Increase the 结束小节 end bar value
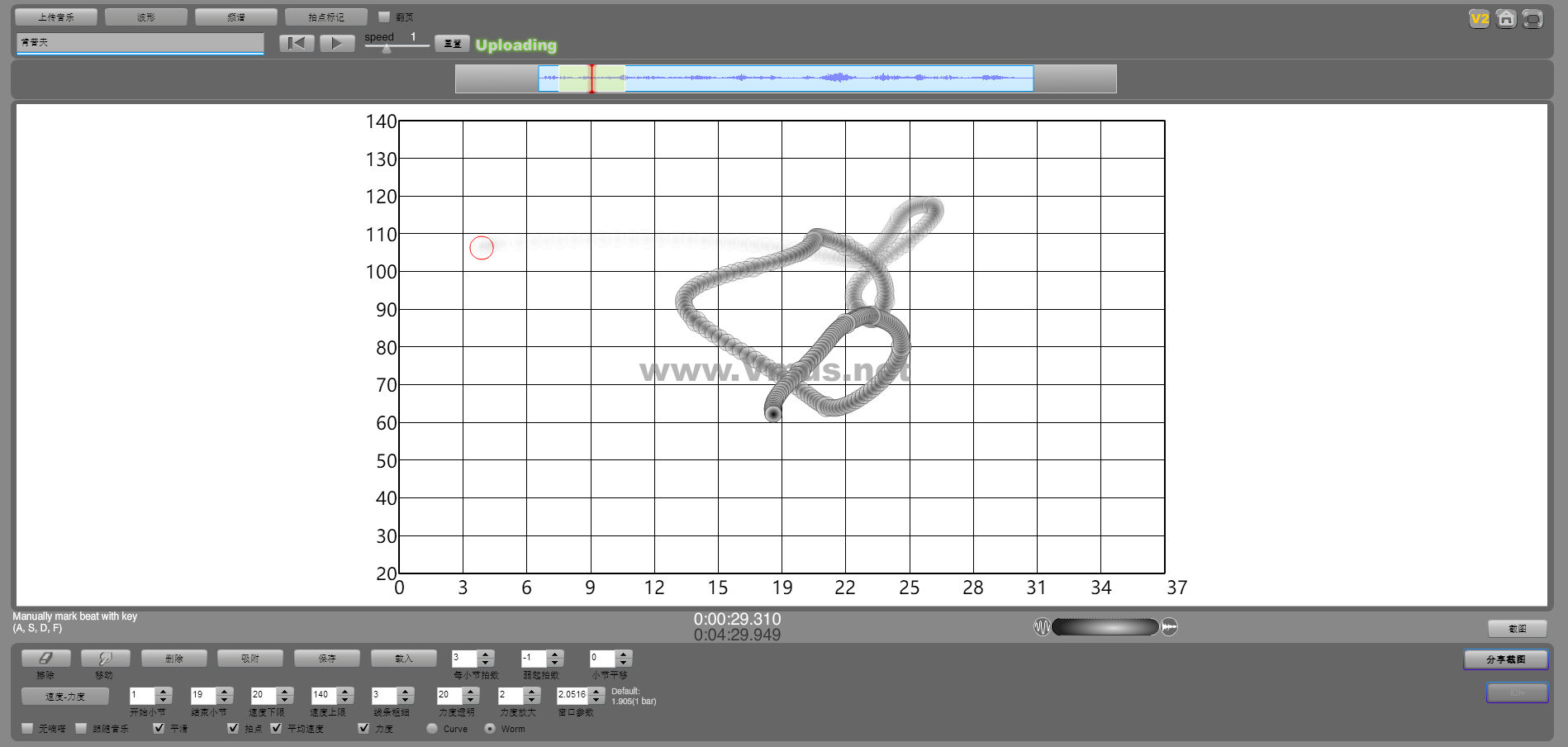This screenshot has width=1568, height=747. pos(225,691)
